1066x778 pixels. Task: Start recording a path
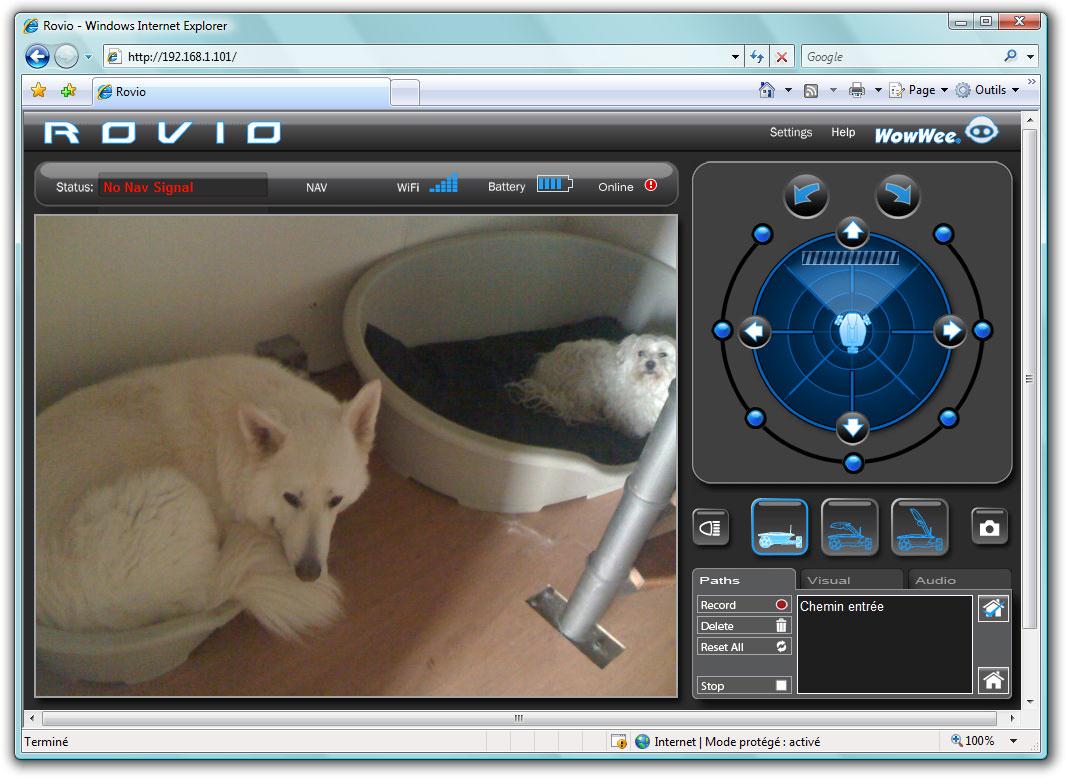744,605
